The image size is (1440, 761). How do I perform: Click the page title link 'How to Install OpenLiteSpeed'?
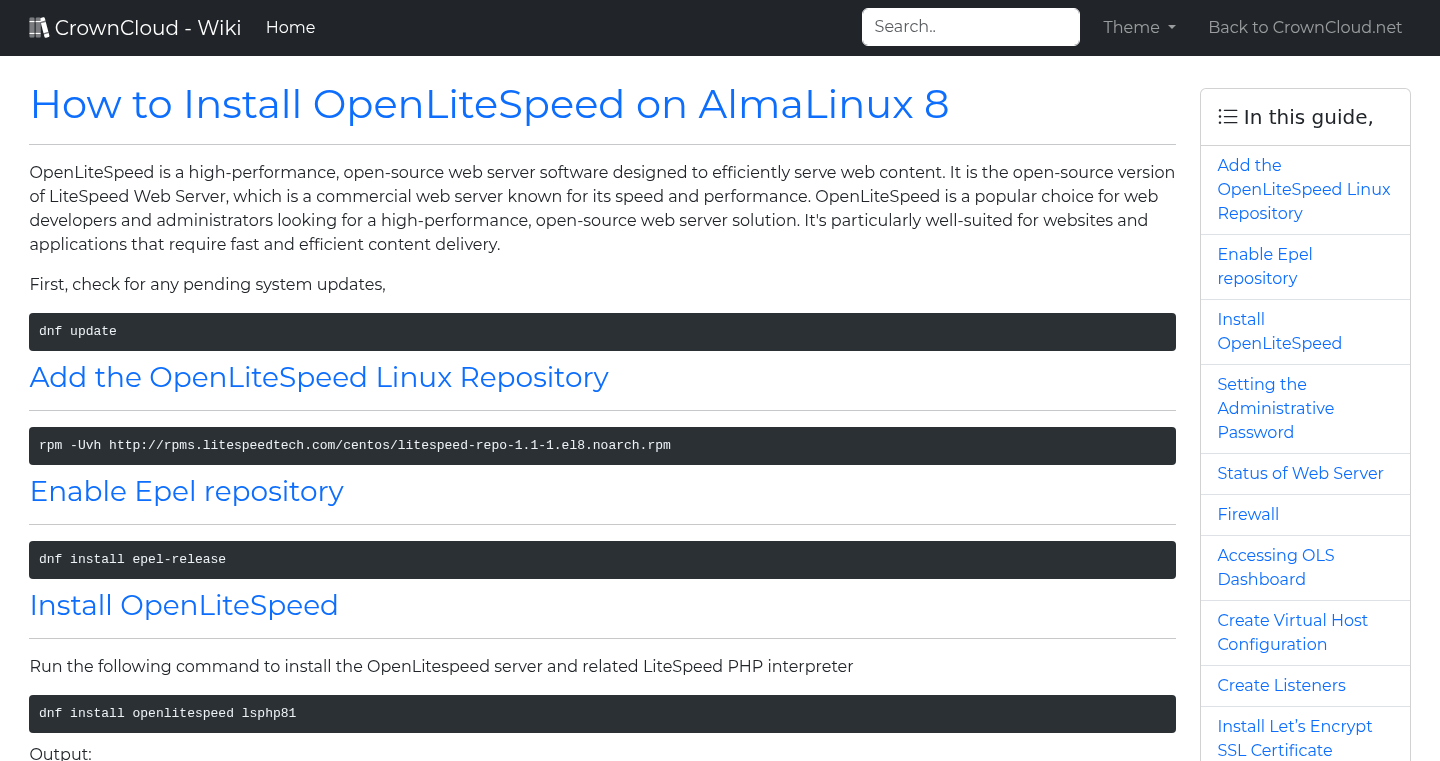(489, 104)
